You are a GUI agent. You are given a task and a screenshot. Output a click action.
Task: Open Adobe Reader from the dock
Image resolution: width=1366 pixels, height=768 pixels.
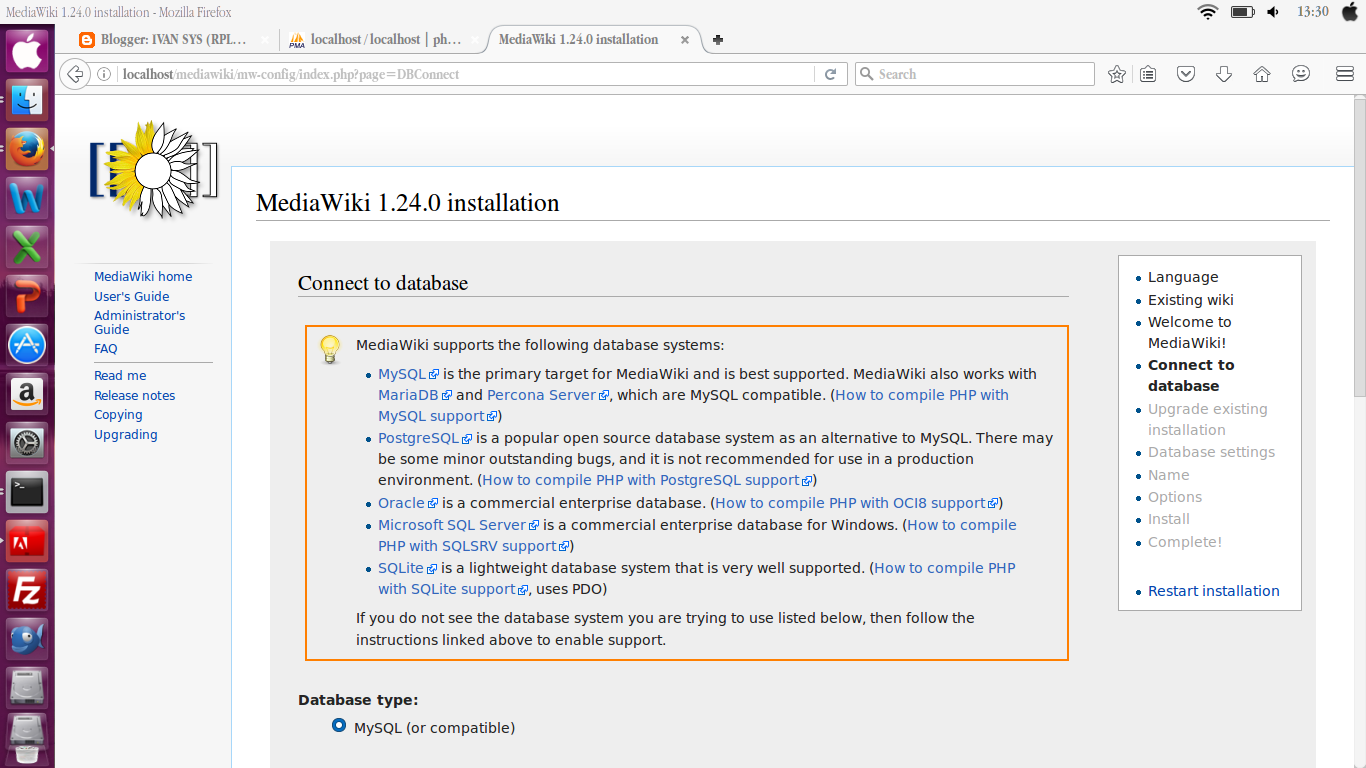pyautogui.click(x=27, y=541)
